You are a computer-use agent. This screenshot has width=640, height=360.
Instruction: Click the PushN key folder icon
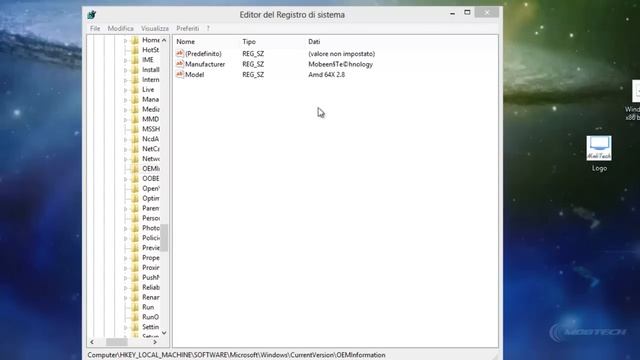click(x=135, y=278)
